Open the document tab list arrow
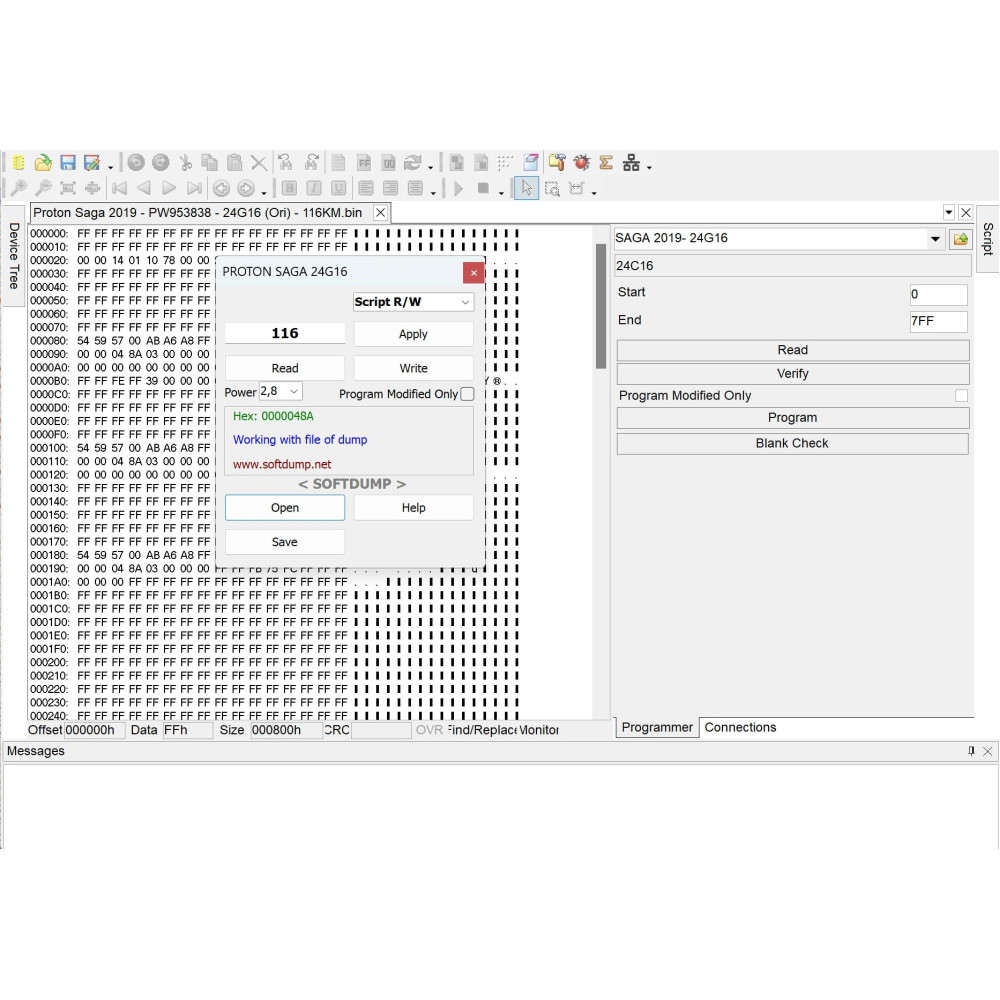This screenshot has width=1000, height=1000. pos(948,212)
